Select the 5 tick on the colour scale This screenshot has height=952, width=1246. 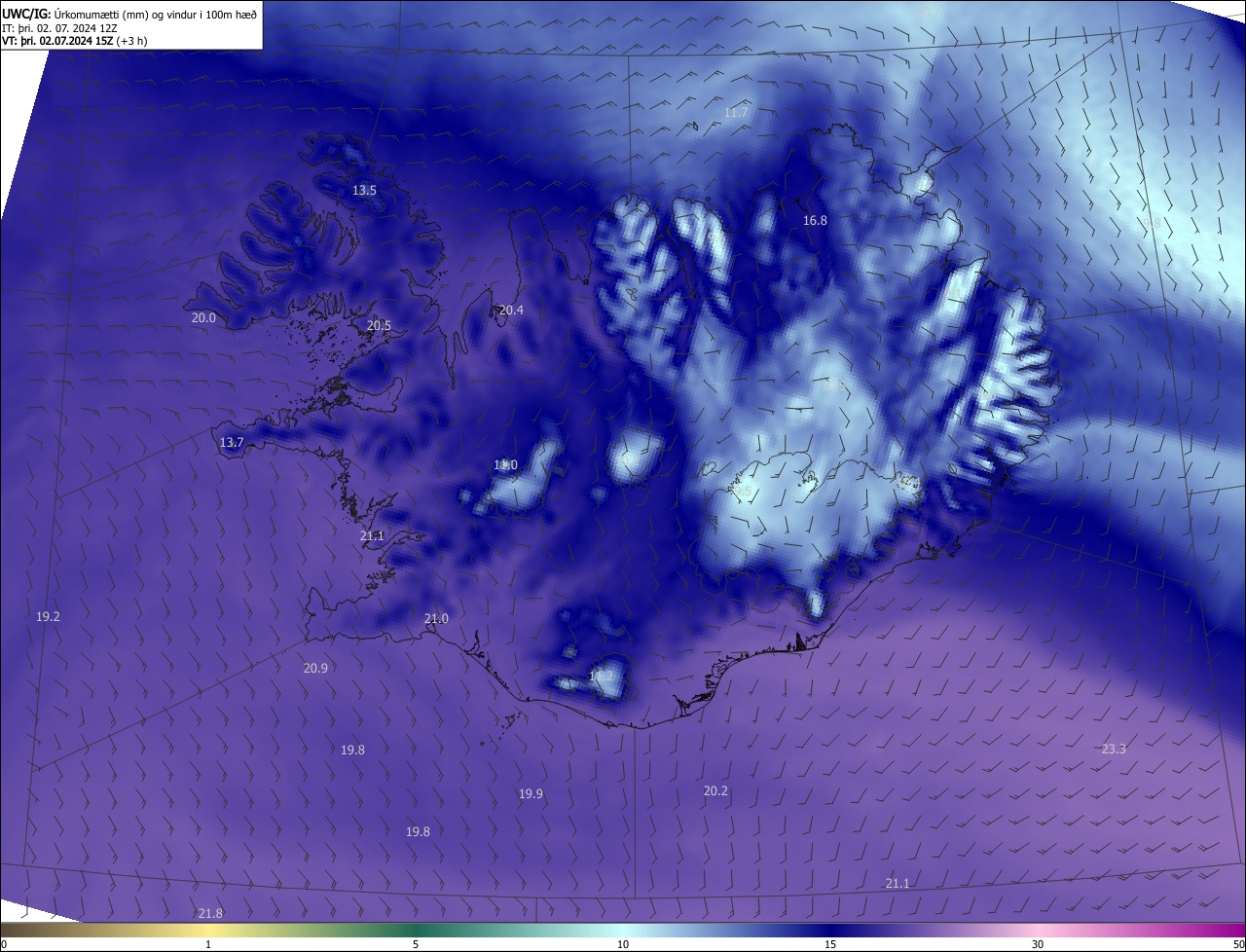pos(416,944)
